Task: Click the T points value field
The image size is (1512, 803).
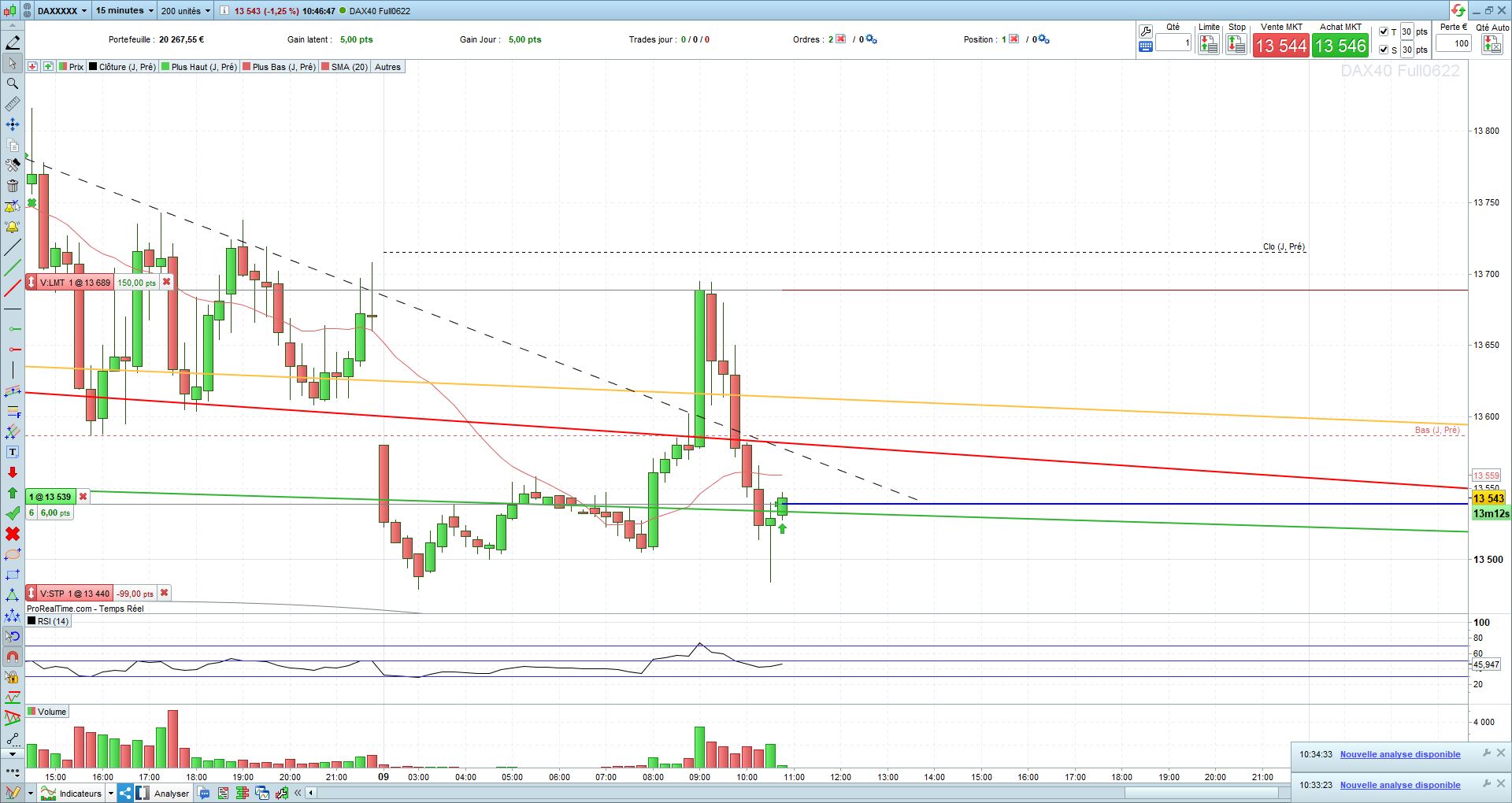Action: coord(1406,32)
